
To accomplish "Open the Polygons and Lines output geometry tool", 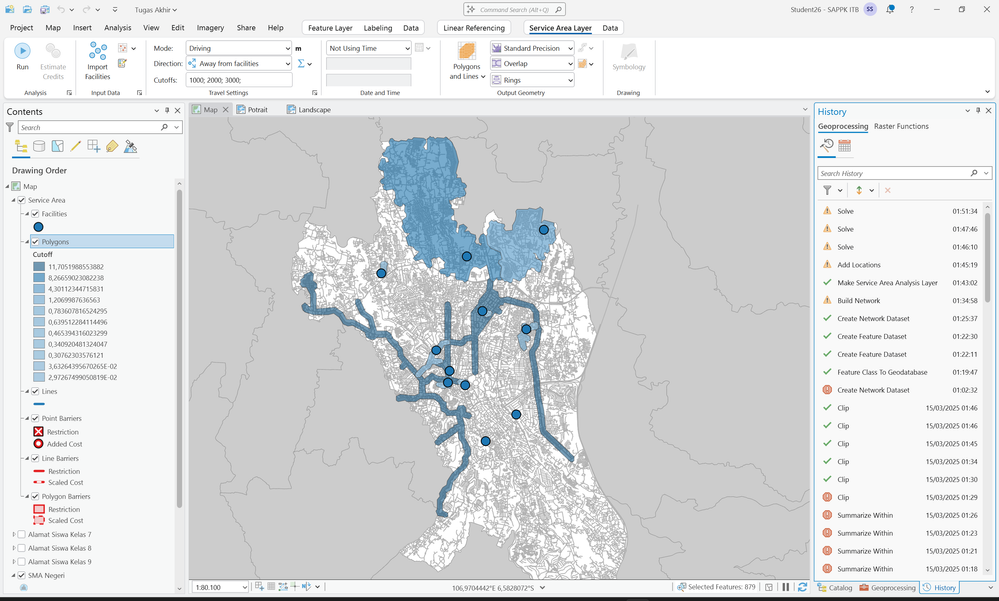I will tap(467, 61).
